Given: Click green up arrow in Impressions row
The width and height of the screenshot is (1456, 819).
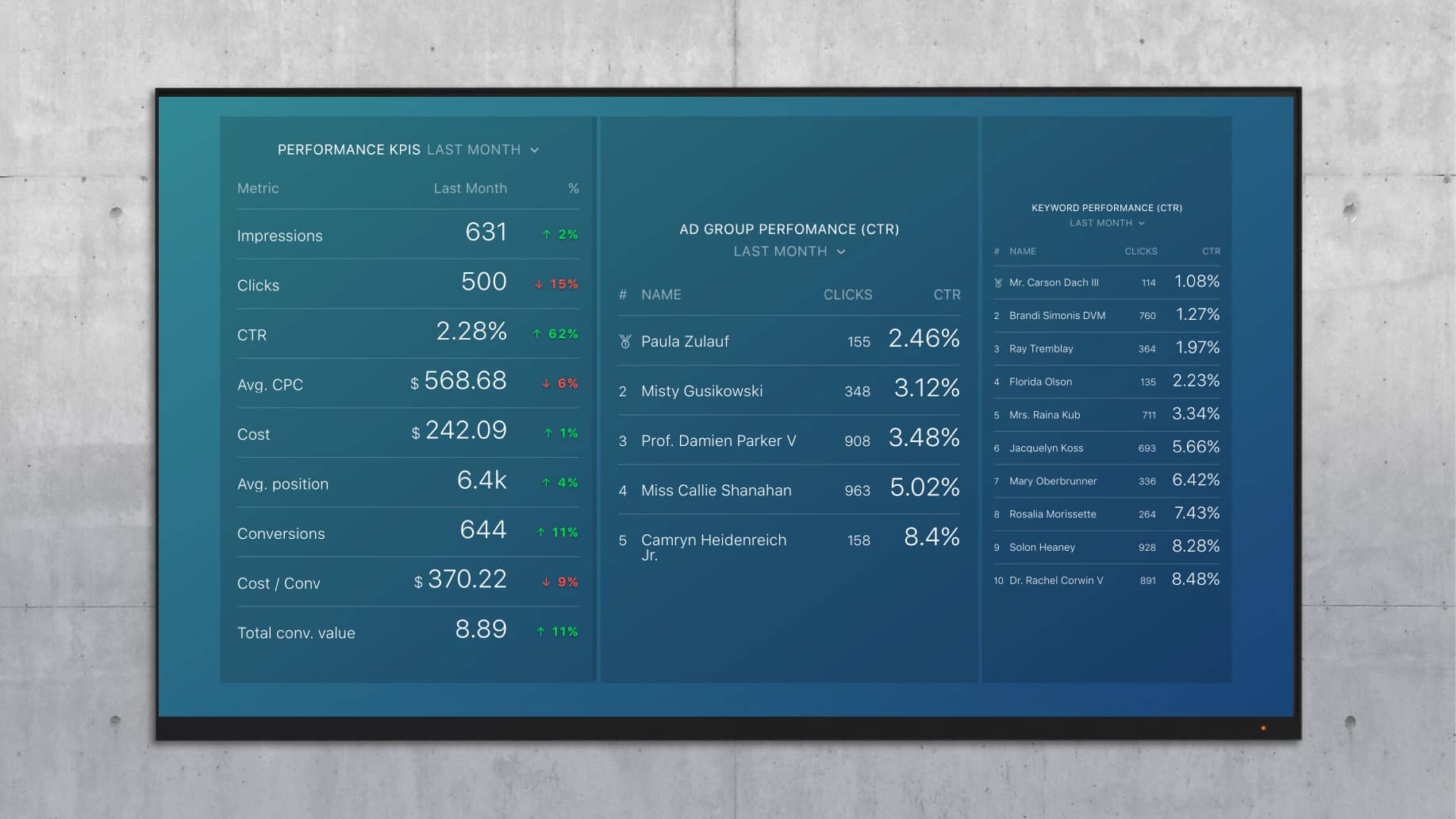Looking at the screenshot, I should coord(547,235).
